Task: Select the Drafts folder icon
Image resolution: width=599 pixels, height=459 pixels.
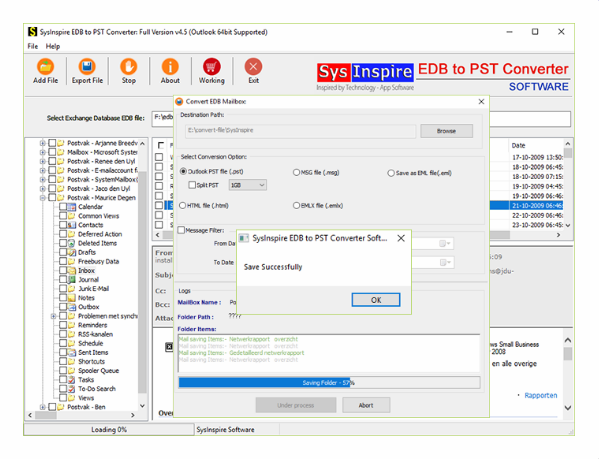Action: (x=71, y=252)
